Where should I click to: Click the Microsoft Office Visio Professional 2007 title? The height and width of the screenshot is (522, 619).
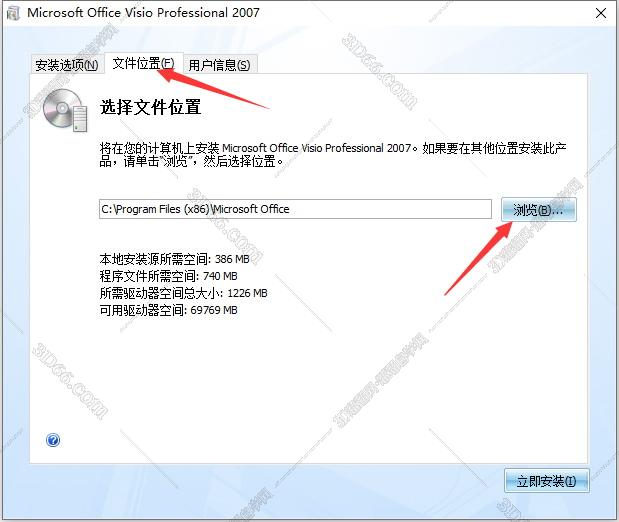pyautogui.click(x=143, y=13)
